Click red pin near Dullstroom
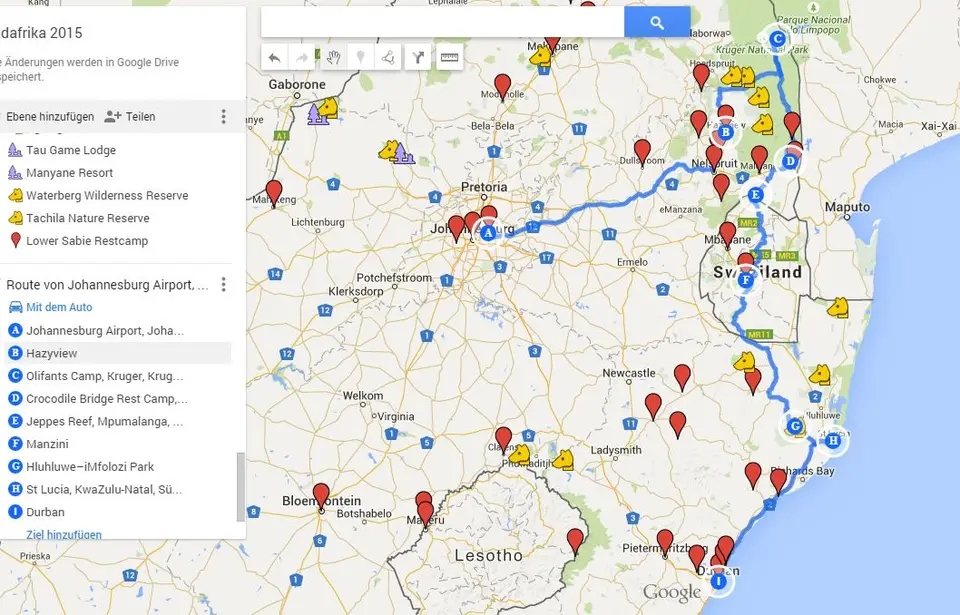This screenshot has height=615, width=960. coord(642,152)
